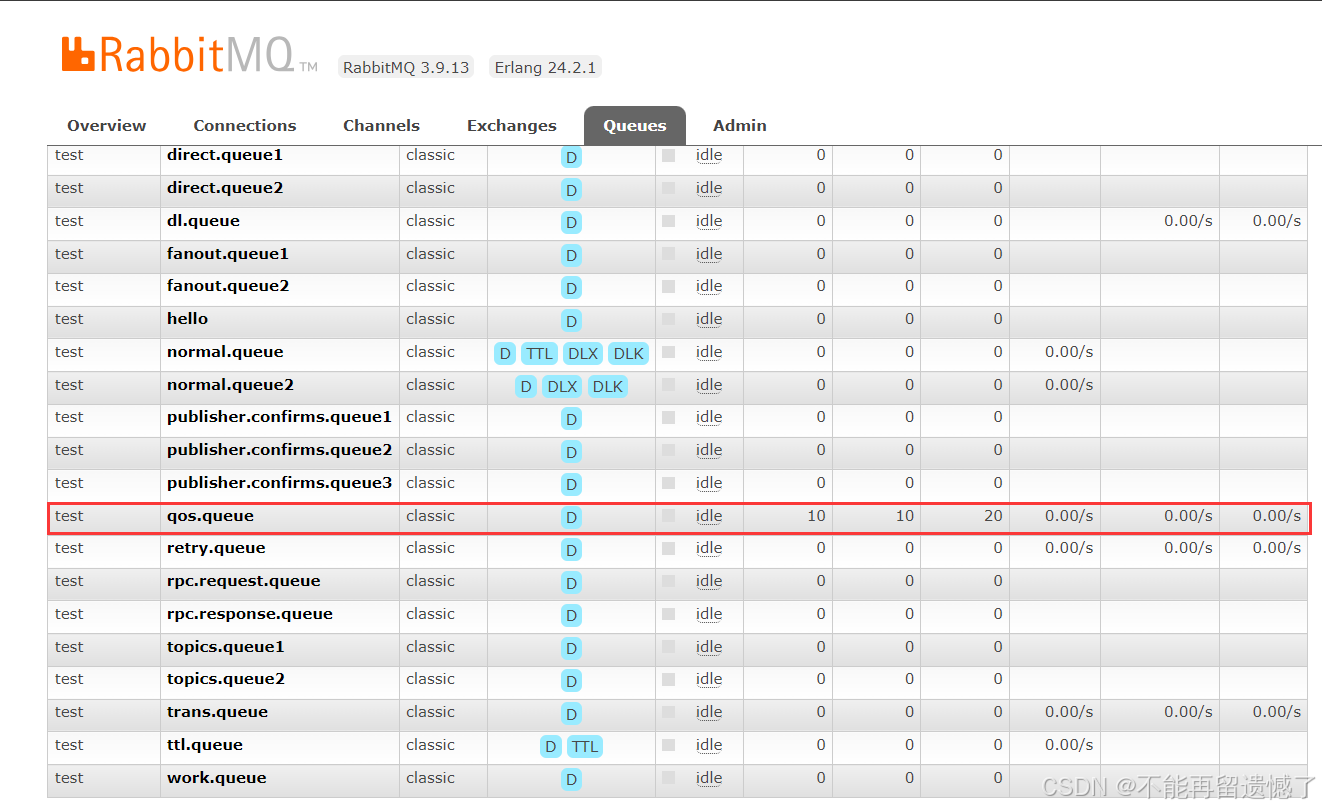The width and height of the screenshot is (1322, 809).
Task: Click the D badge on normal.queue2
Action: (x=526, y=386)
